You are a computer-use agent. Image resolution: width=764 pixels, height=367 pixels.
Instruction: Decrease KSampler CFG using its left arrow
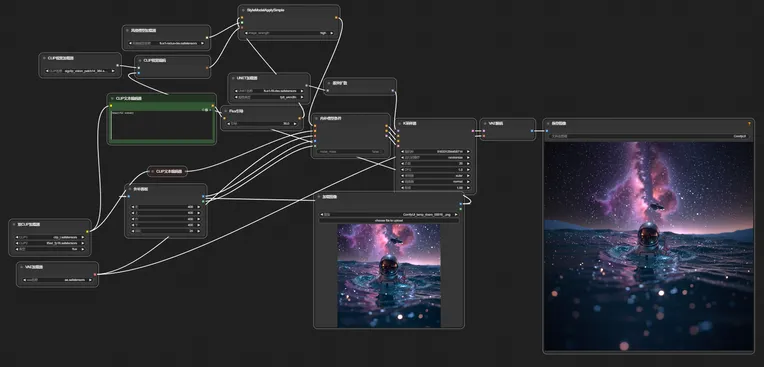(x=402, y=170)
